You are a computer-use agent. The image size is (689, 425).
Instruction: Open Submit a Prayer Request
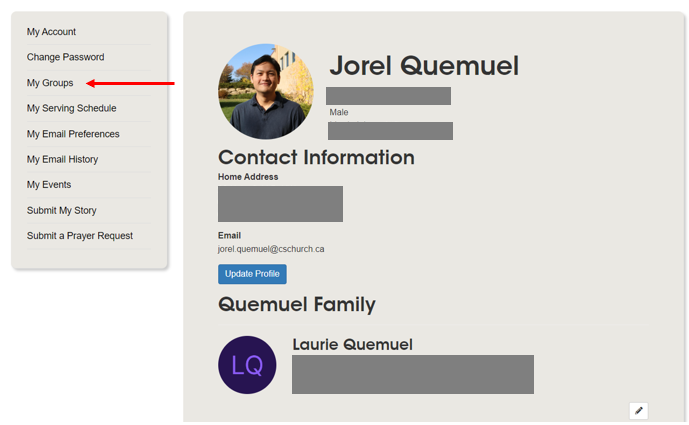(x=79, y=236)
